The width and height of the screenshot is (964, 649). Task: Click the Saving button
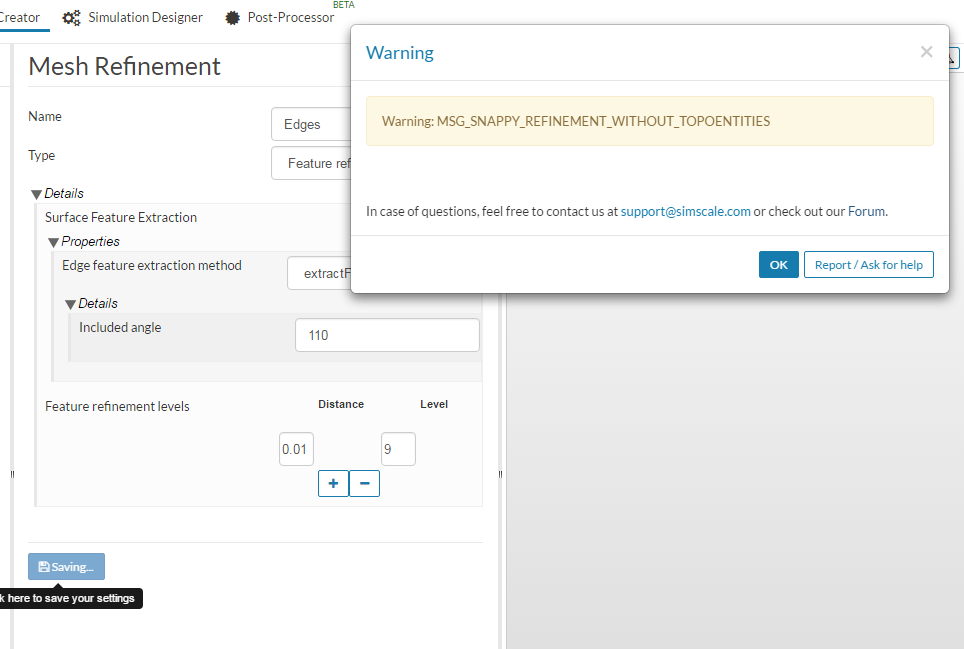click(x=66, y=567)
